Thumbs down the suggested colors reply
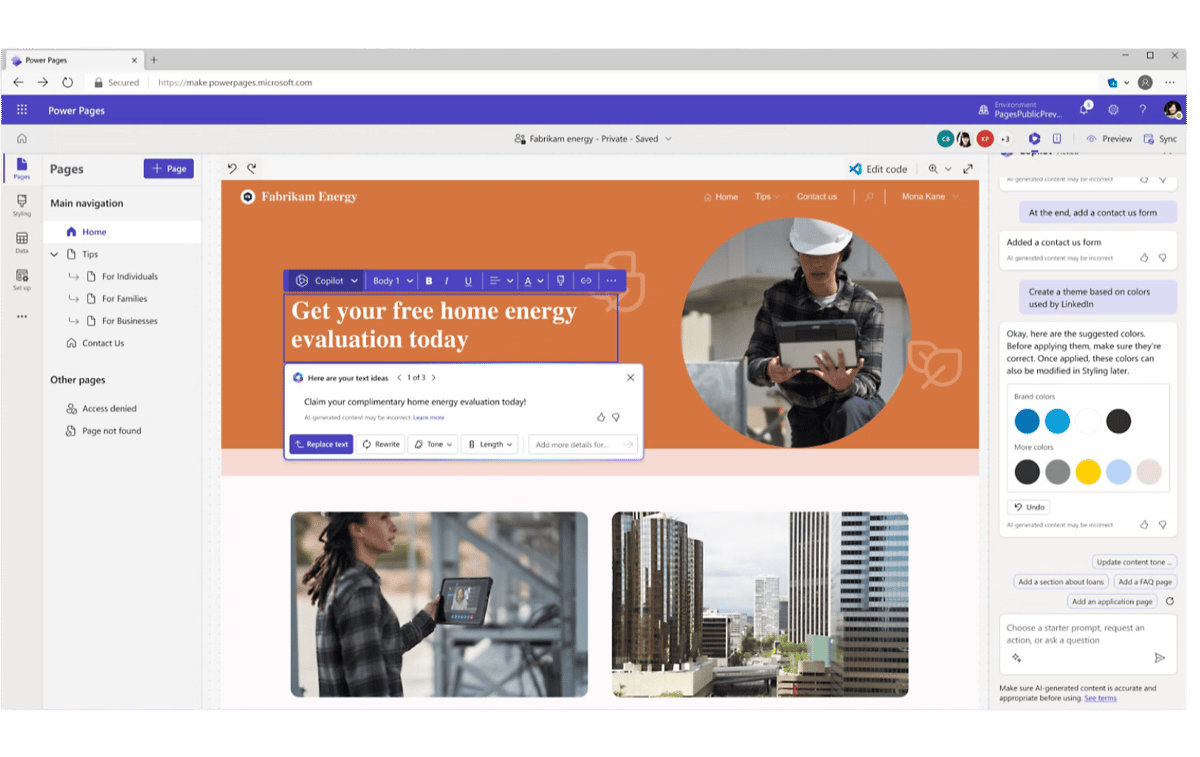 click(1162, 524)
